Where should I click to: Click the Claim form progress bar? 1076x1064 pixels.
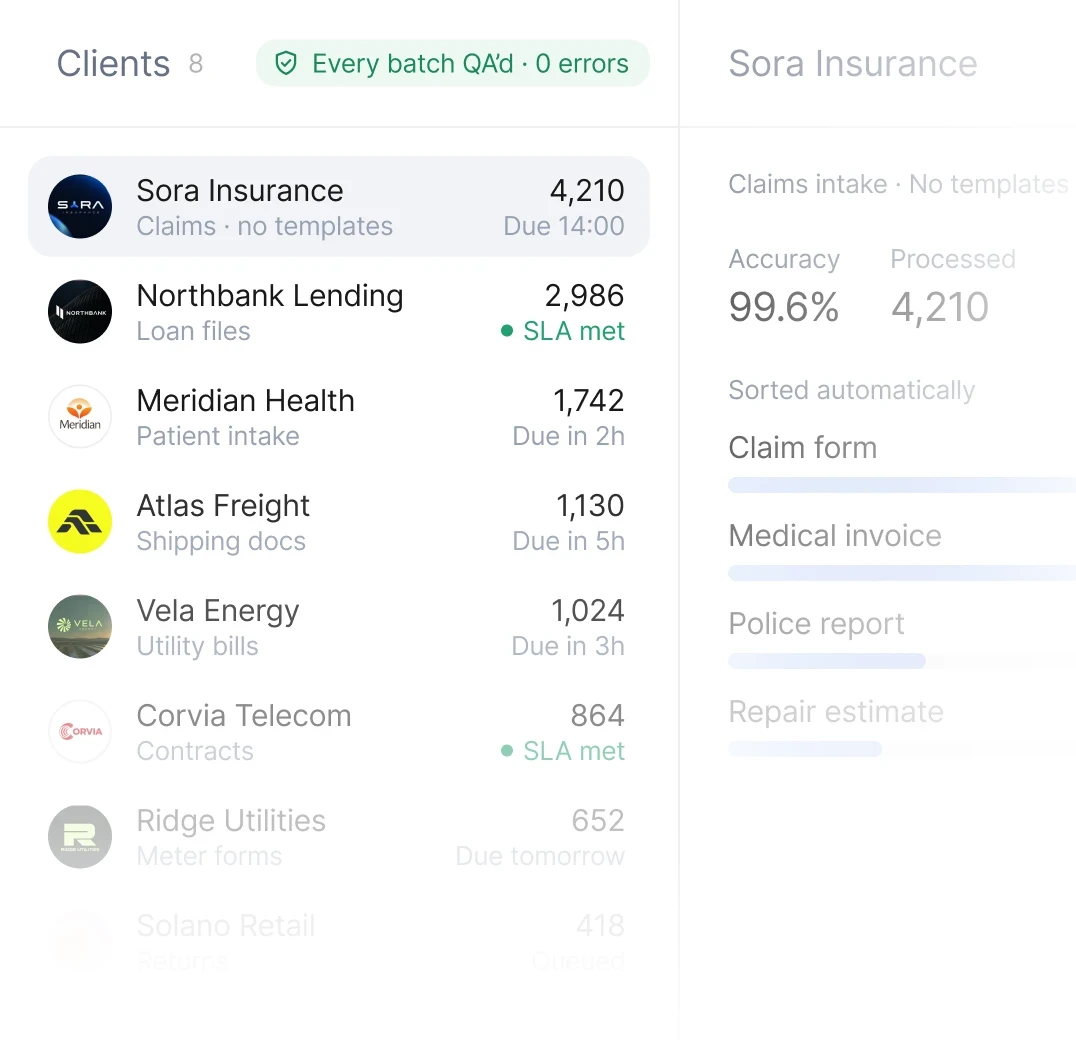tap(902, 485)
